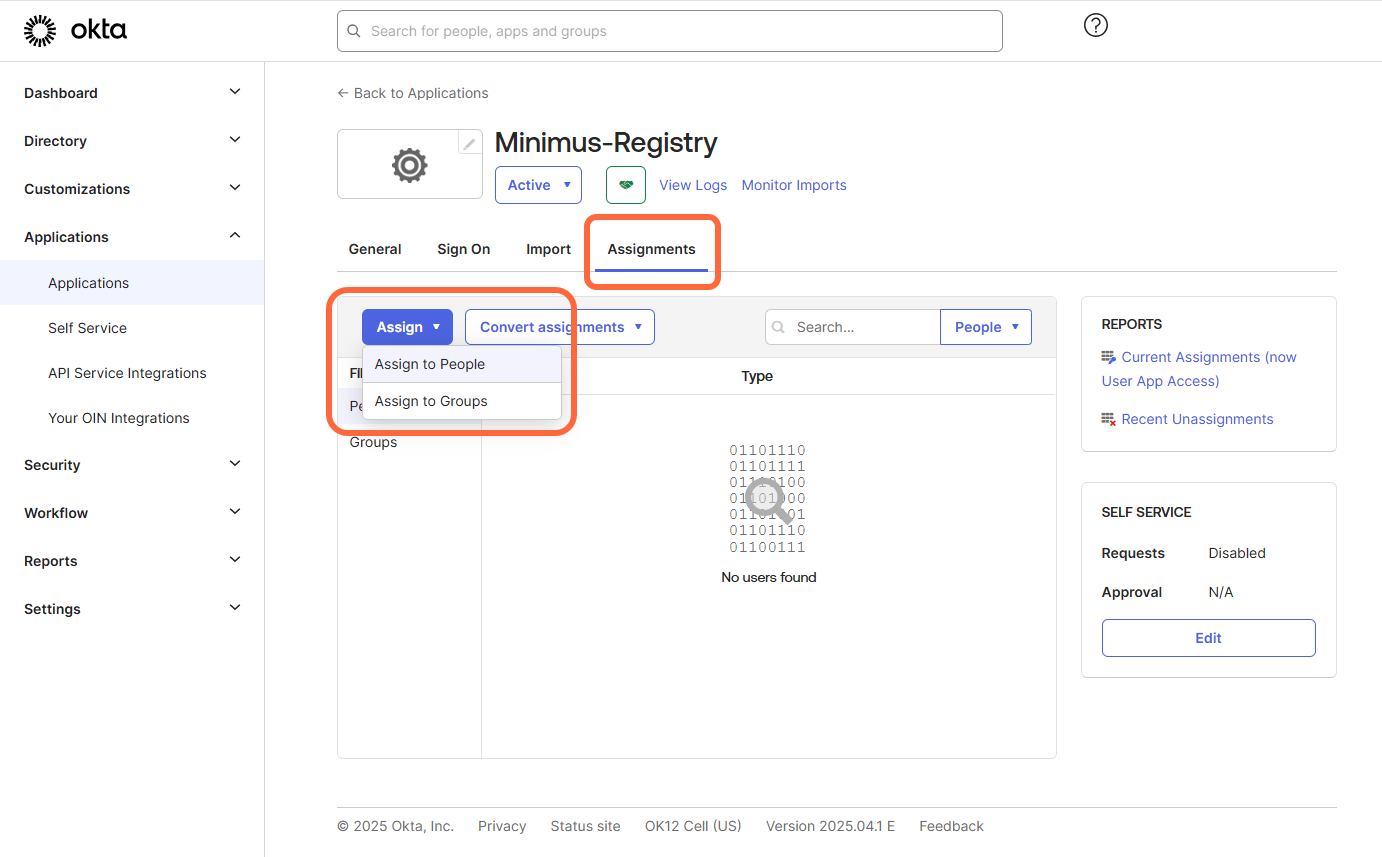Click the Type column header

tap(757, 376)
